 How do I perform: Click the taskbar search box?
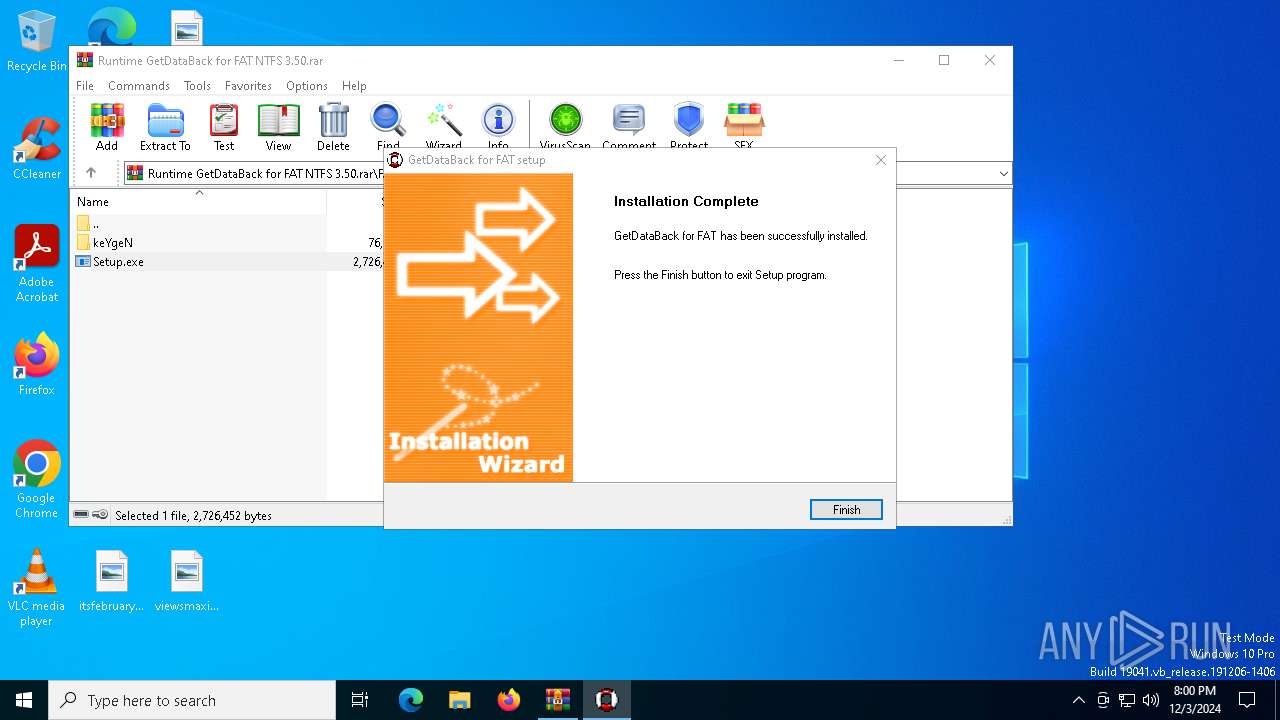click(x=192, y=700)
